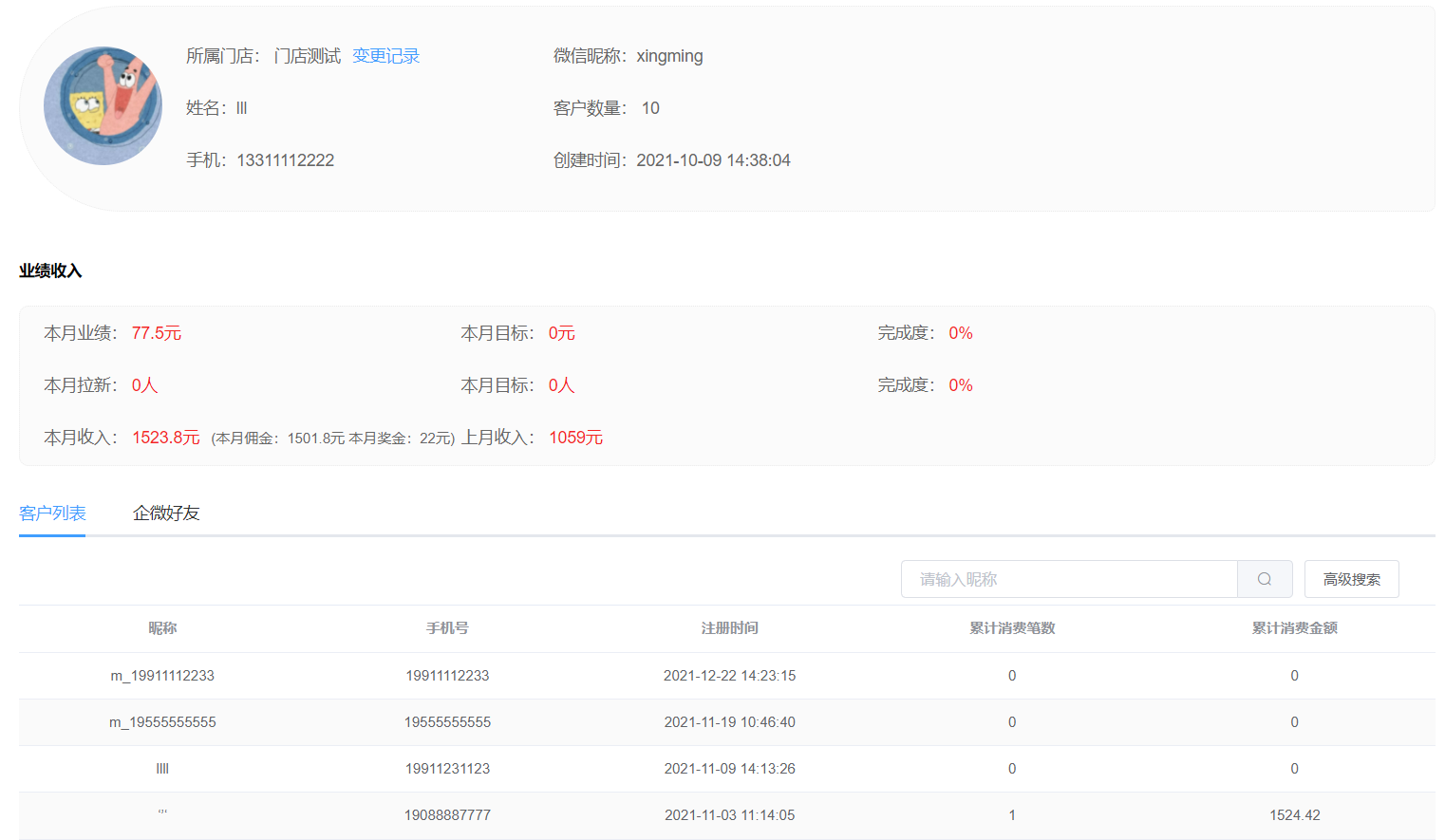Click phone number 19555555555 cell

click(447, 722)
